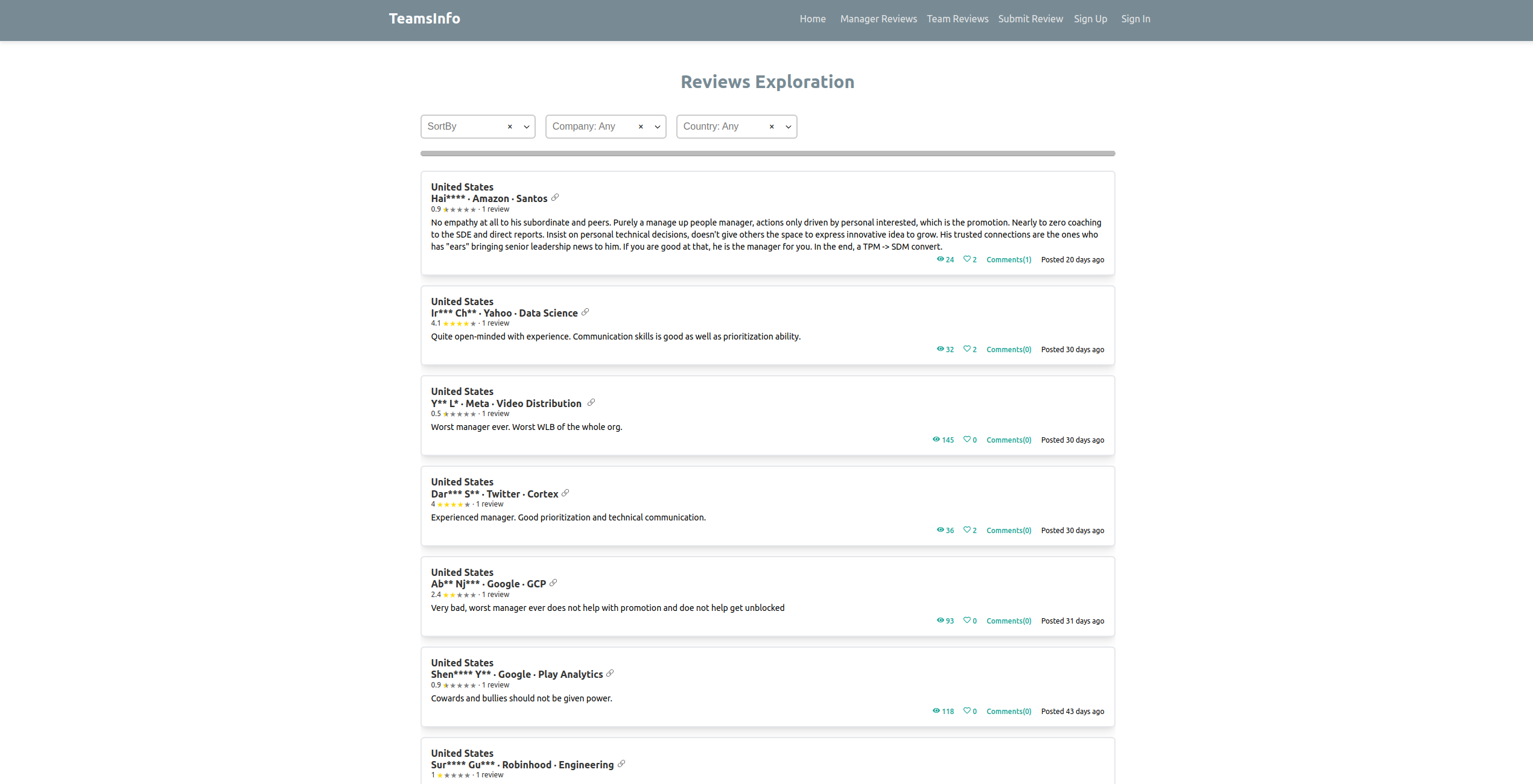Open Team Reviews page
This screenshot has width=1533, height=784.
[x=957, y=19]
